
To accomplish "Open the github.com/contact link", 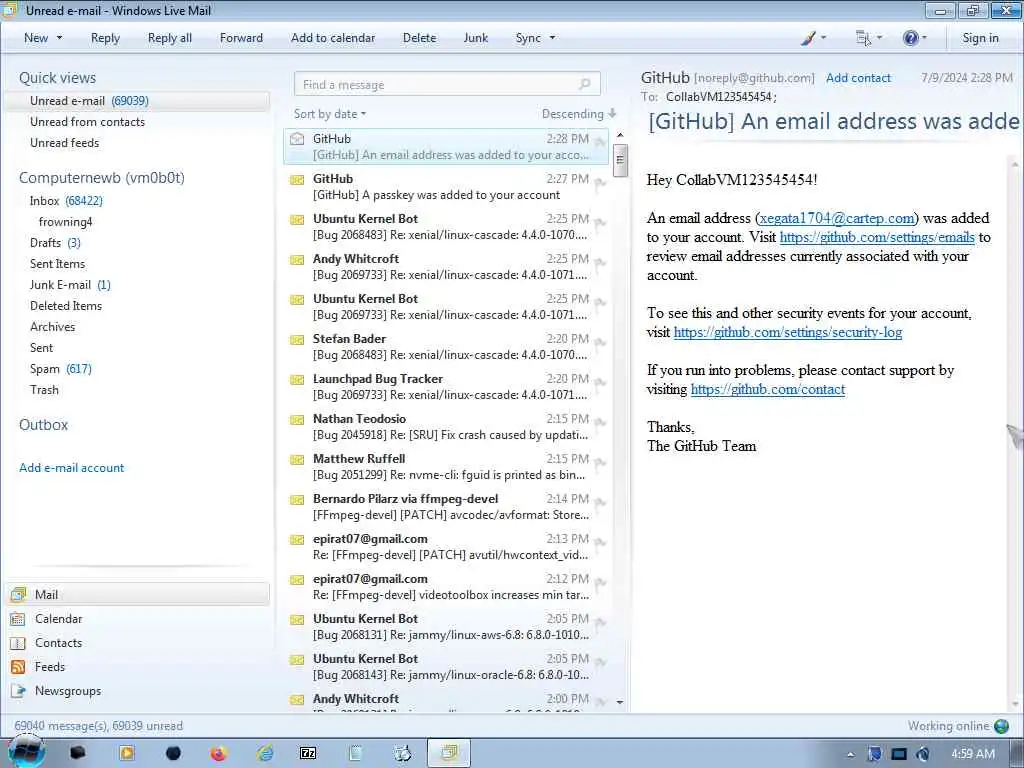I will tap(768, 389).
